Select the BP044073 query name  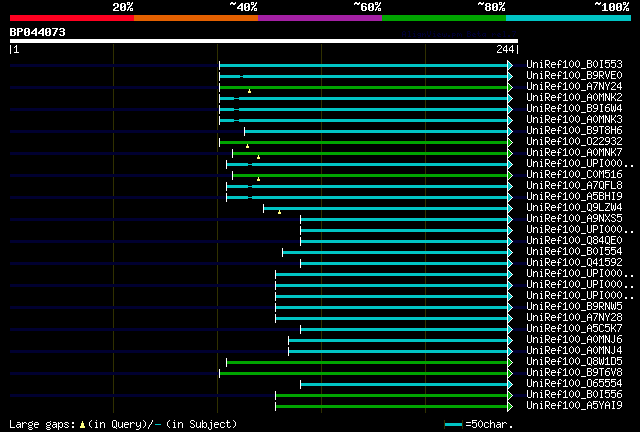tap(38, 32)
